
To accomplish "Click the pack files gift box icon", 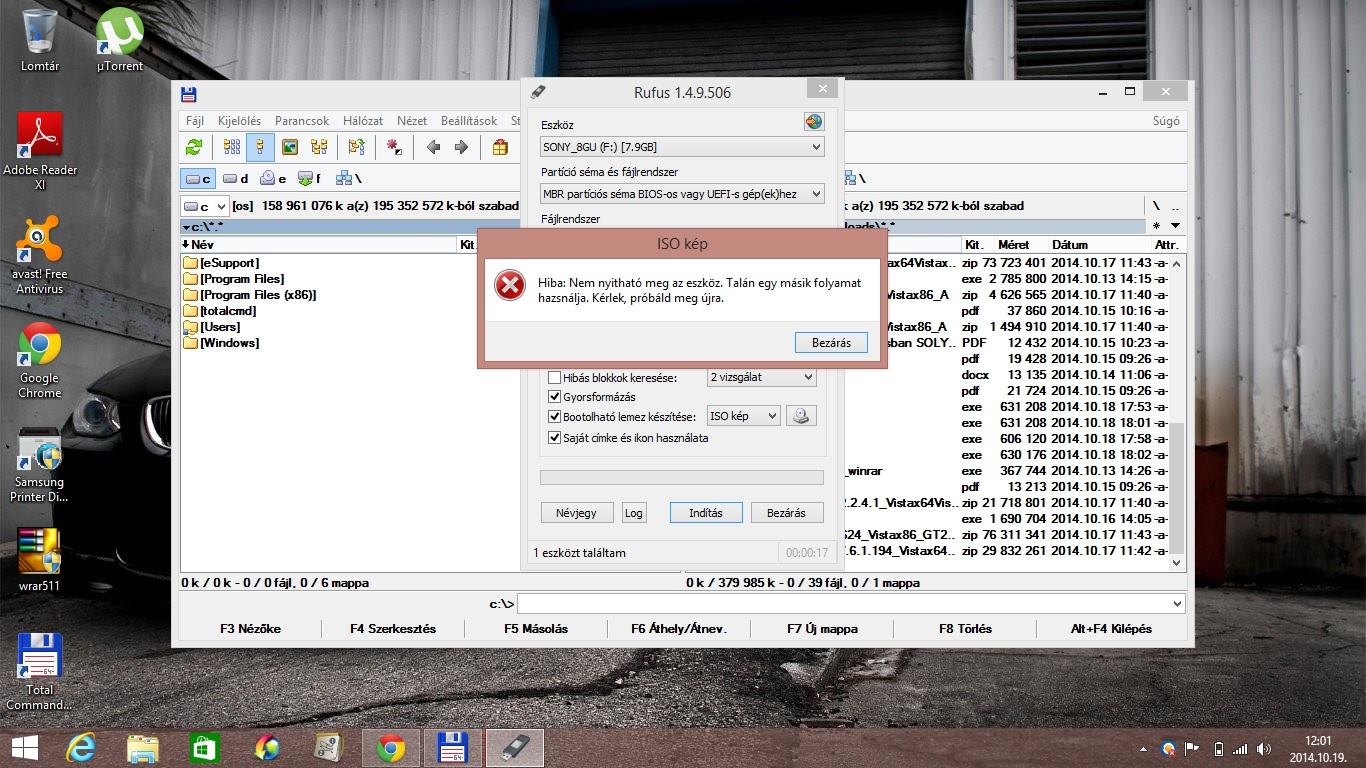I will click(x=499, y=147).
